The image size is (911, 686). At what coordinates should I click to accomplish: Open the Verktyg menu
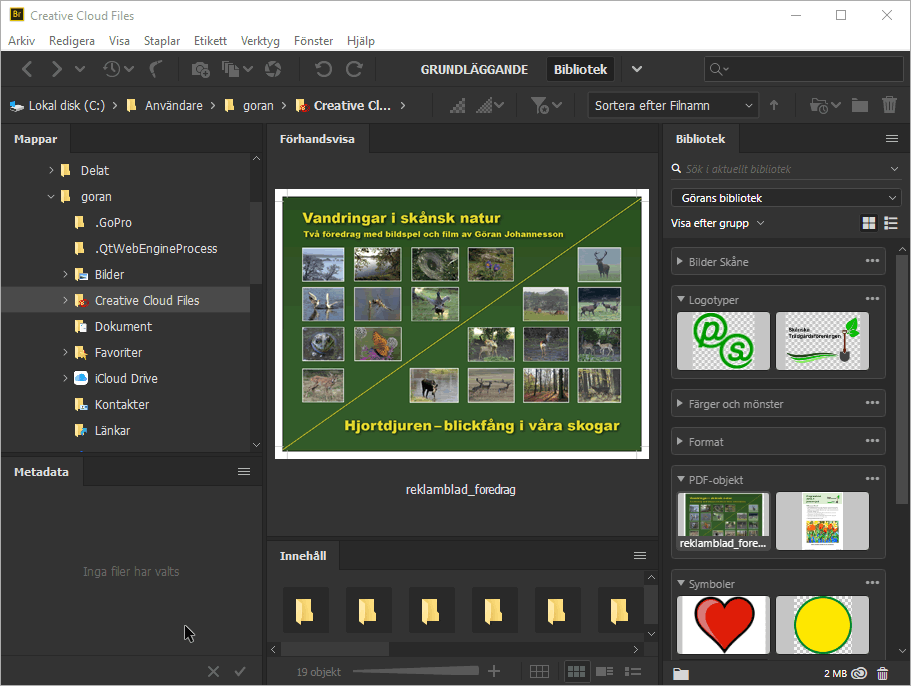coord(260,41)
